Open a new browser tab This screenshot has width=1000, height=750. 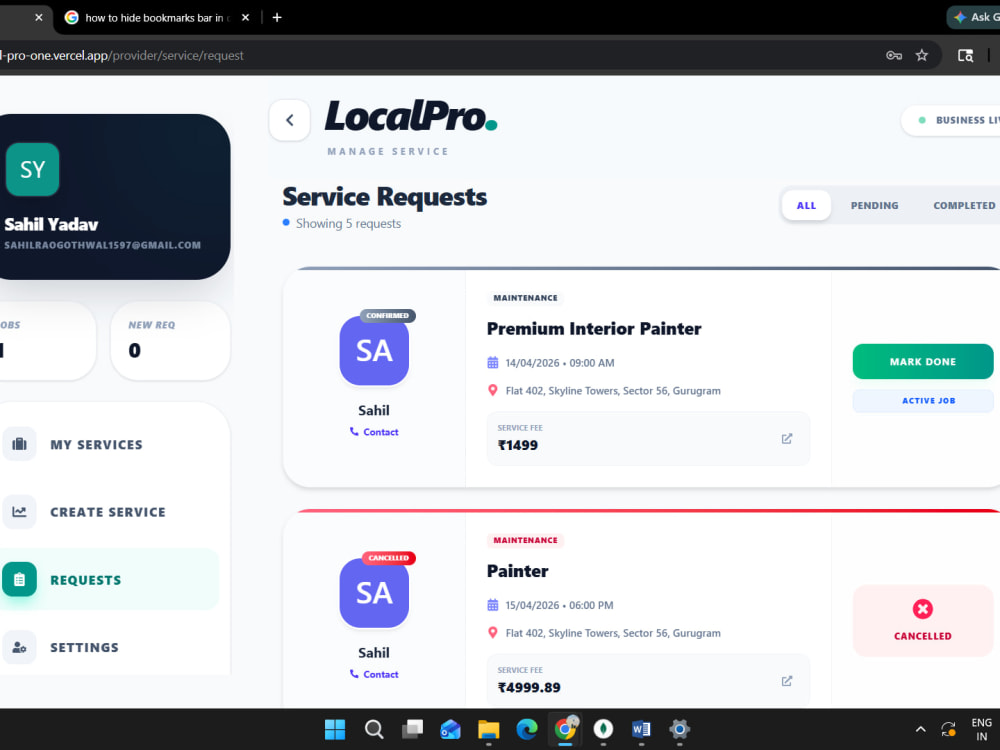(x=277, y=18)
